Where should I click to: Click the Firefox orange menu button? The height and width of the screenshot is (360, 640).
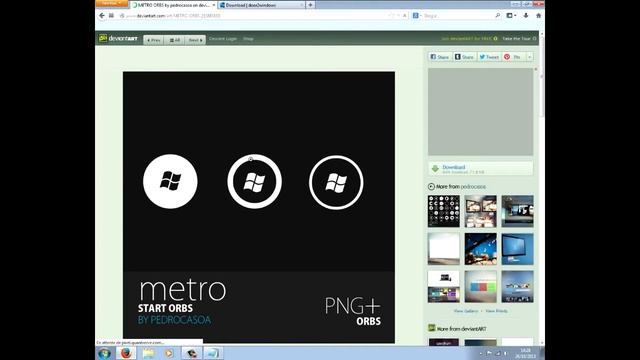(111, 3)
